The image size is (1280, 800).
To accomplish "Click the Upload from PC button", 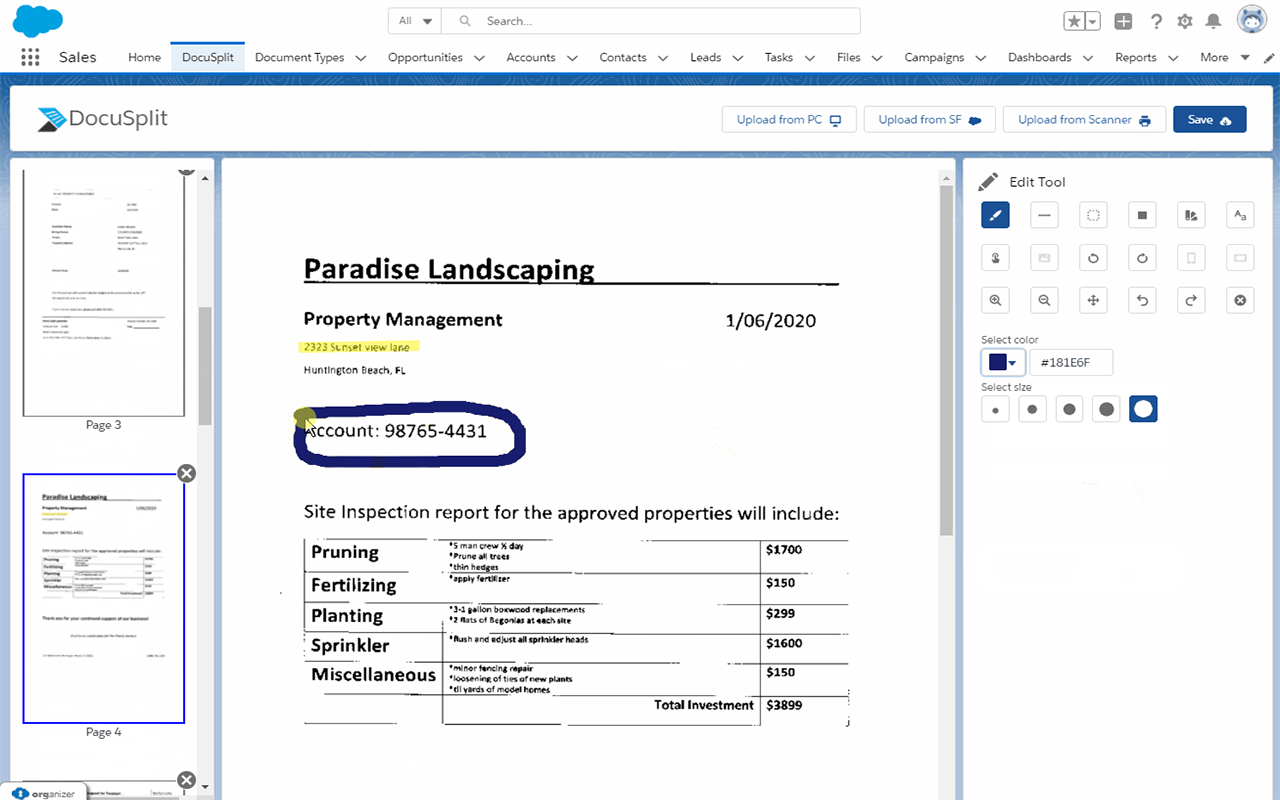I will (789, 119).
